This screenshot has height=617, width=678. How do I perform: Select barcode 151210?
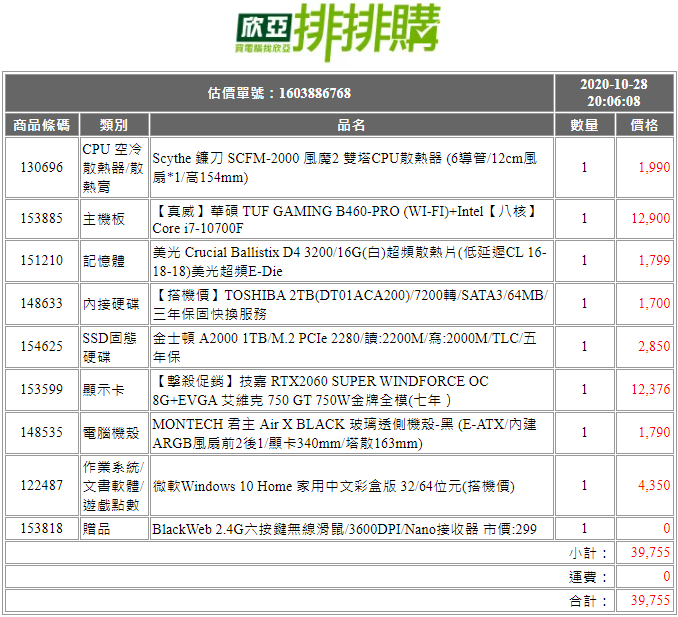coord(42,260)
